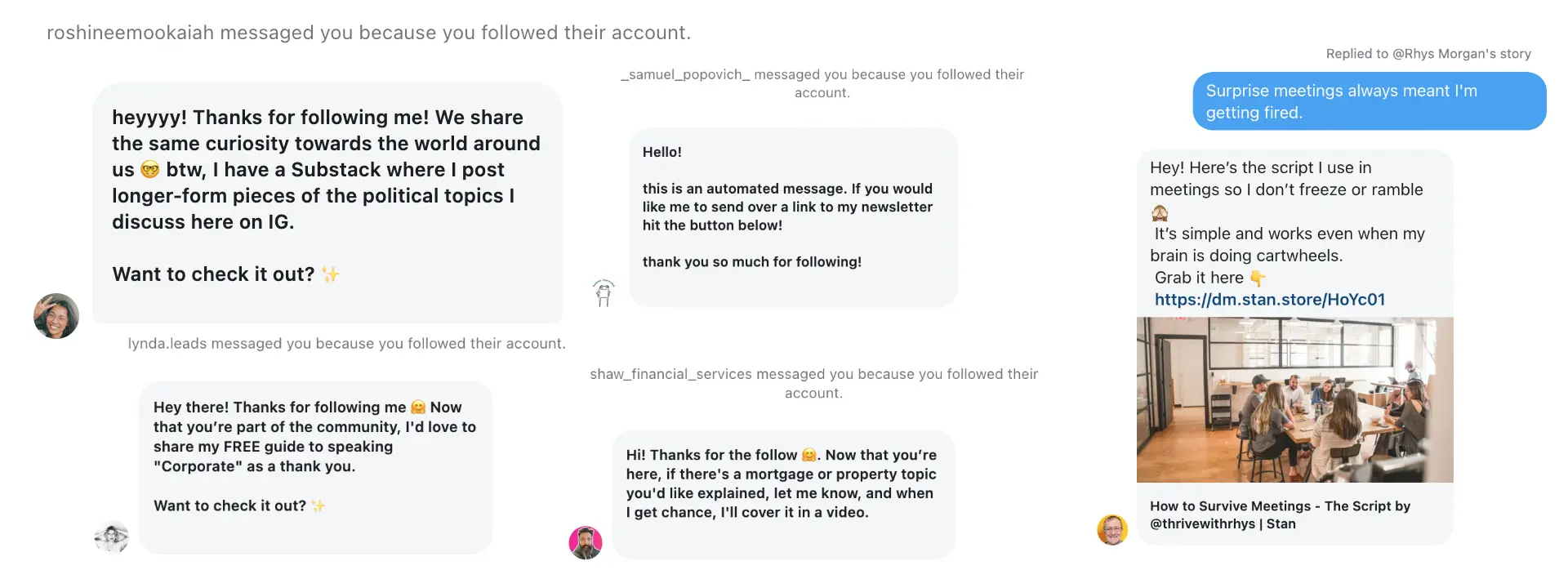Open shaw_financial_services' avatar
The image size is (1568, 588).
click(x=585, y=542)
